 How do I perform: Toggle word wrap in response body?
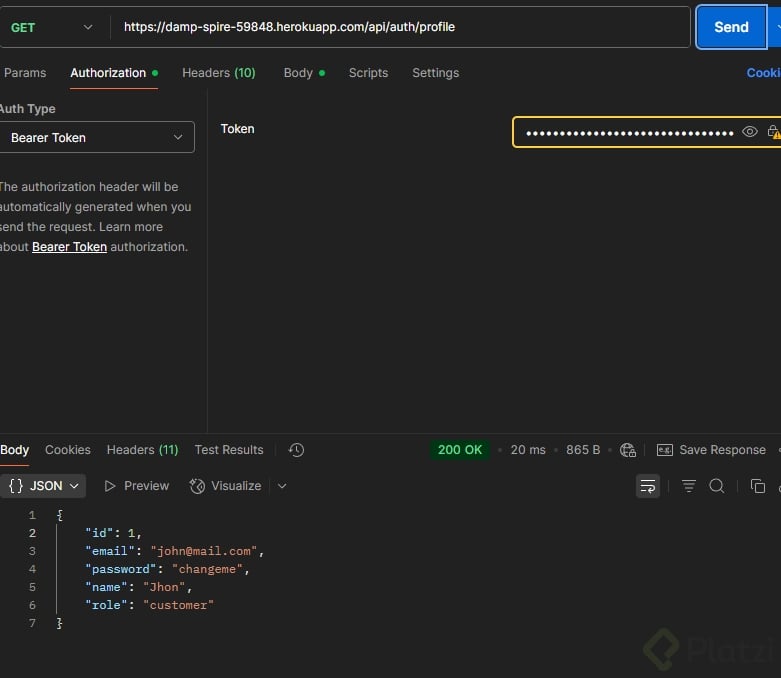(648, 486)
